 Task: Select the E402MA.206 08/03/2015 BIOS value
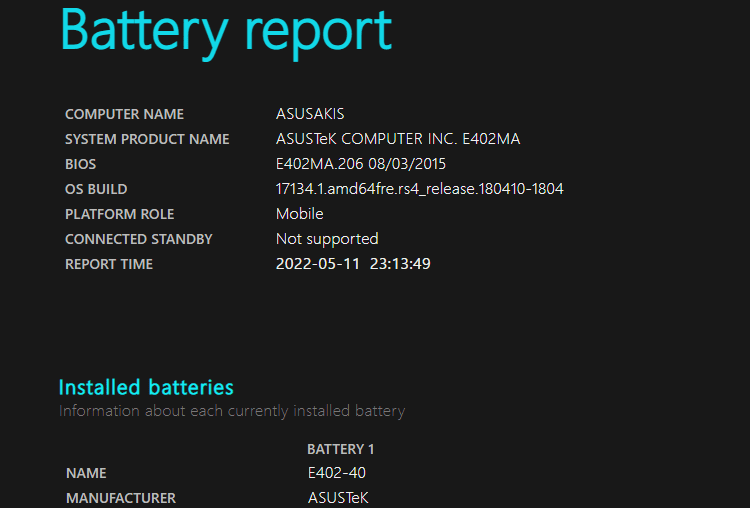361,164
